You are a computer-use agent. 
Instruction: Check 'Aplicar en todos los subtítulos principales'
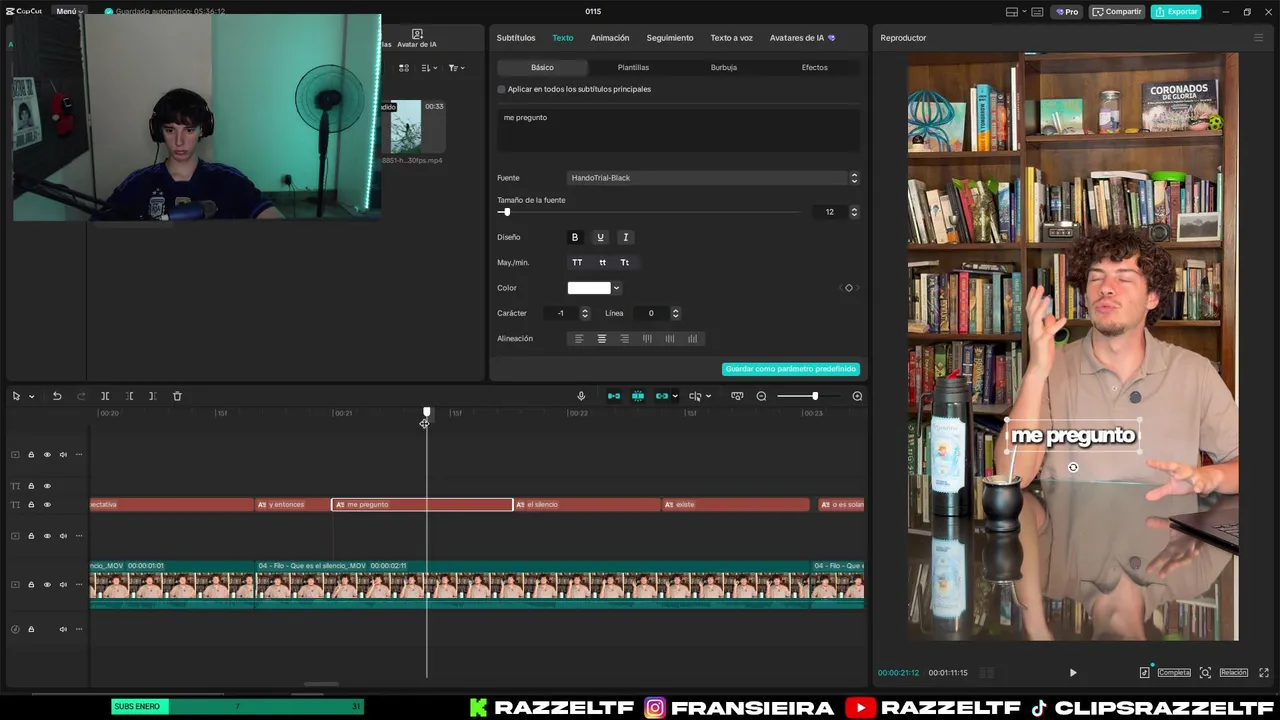tap(502, 89)
